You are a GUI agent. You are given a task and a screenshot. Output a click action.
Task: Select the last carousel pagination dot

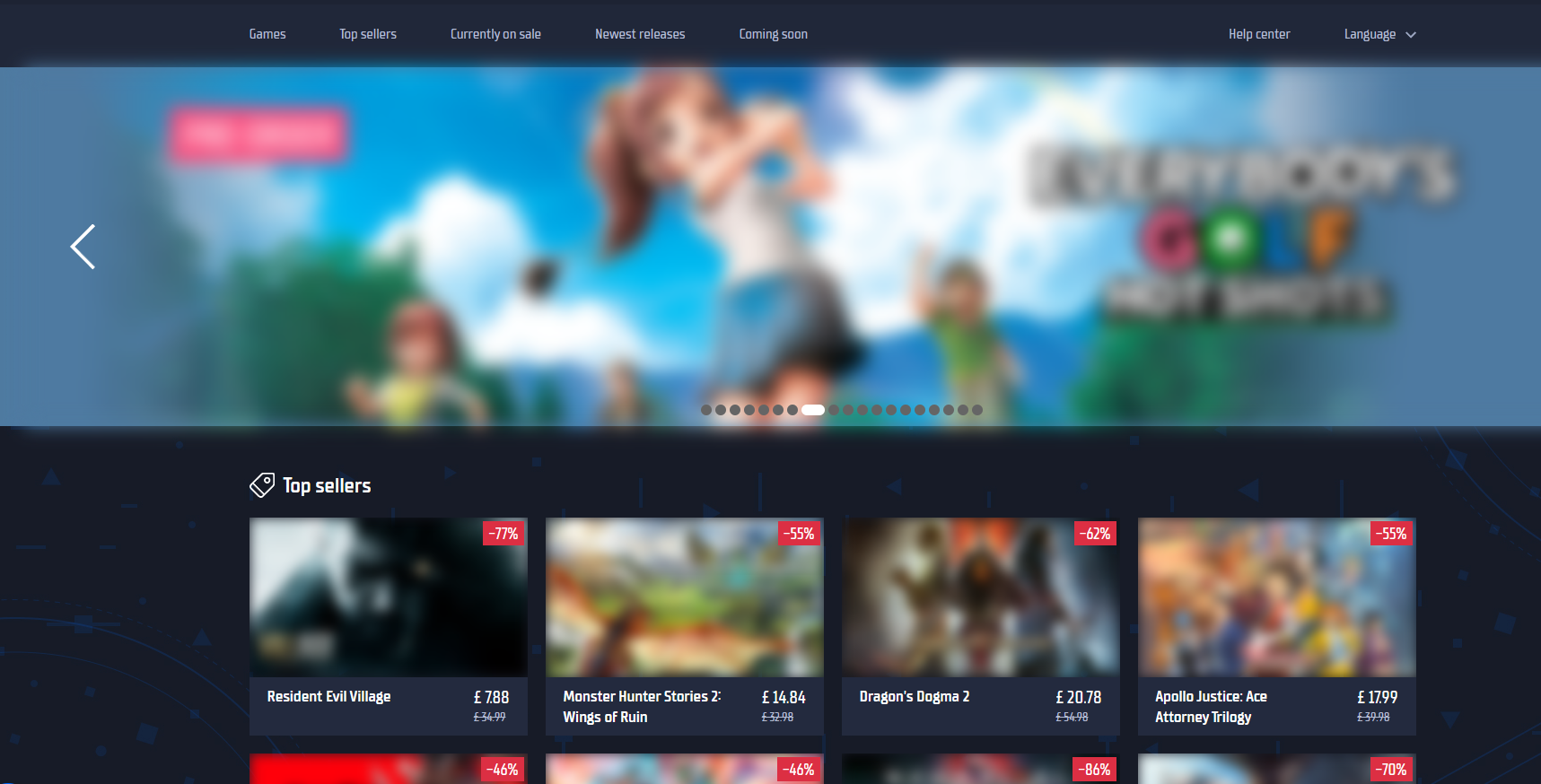(977, 410)
